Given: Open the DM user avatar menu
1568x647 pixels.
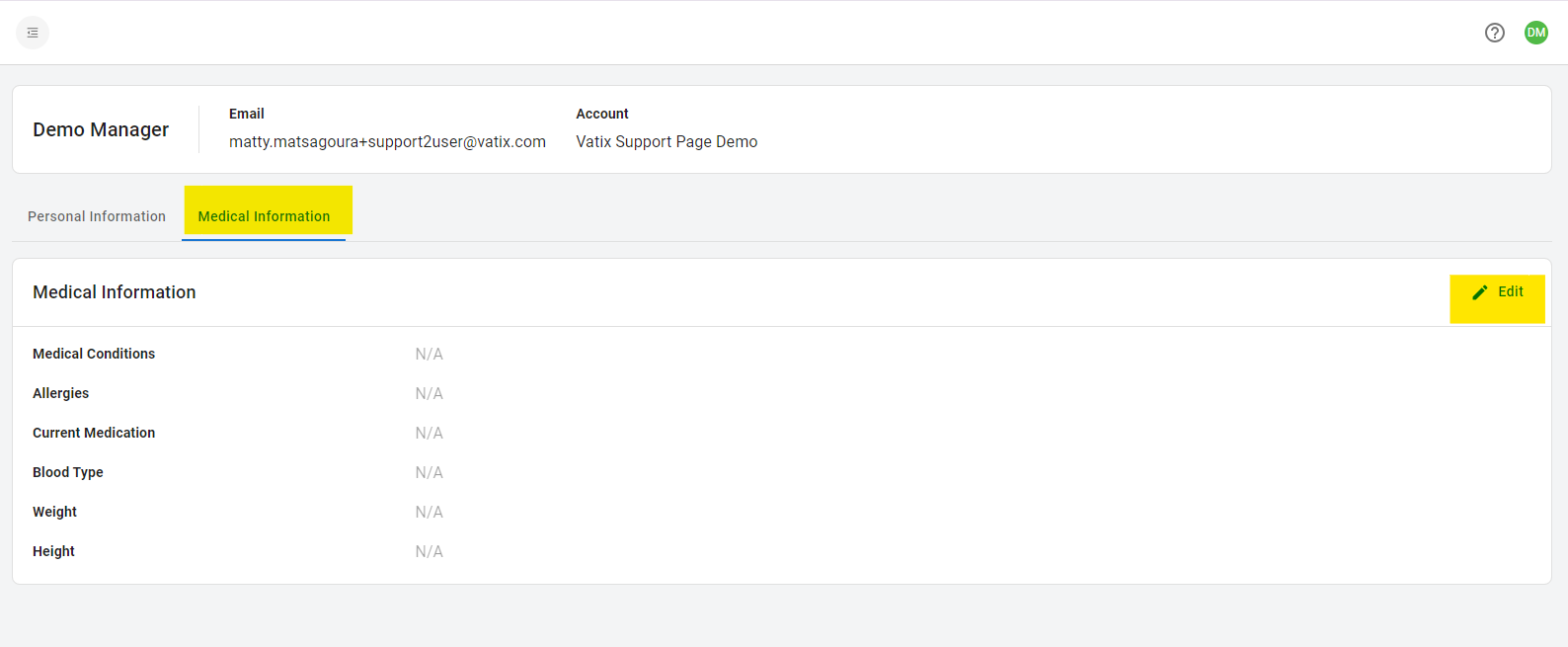Looking at the screenshot, I should tap(1535, 33).
